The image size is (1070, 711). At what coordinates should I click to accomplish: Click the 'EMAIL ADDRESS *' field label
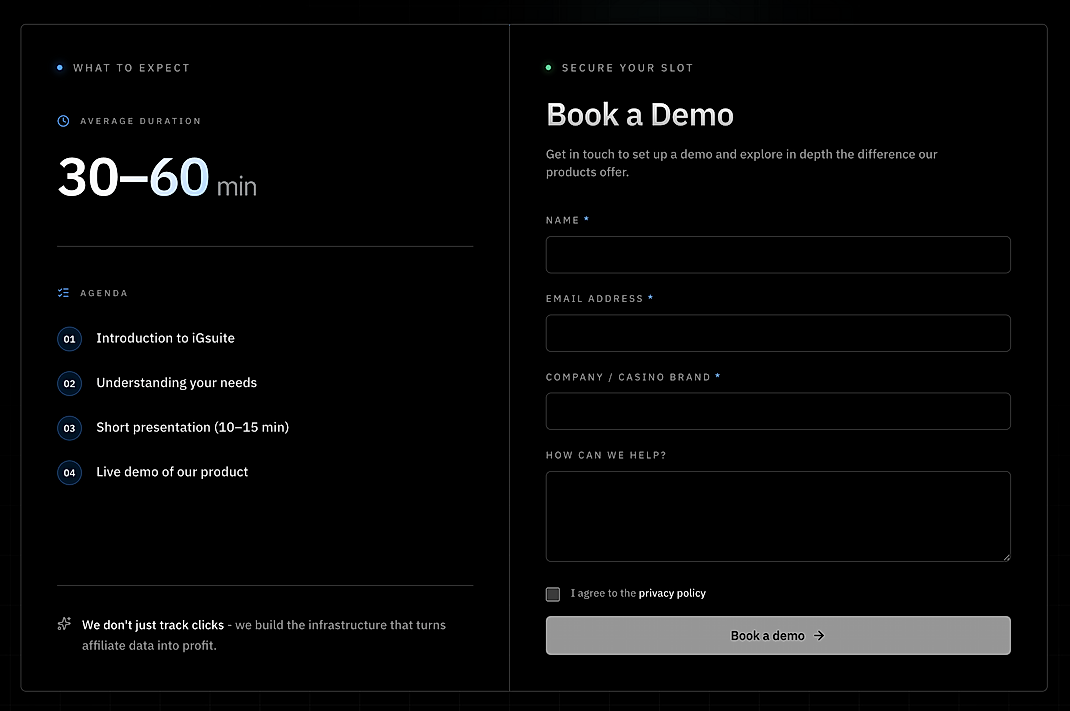point(599,298)
